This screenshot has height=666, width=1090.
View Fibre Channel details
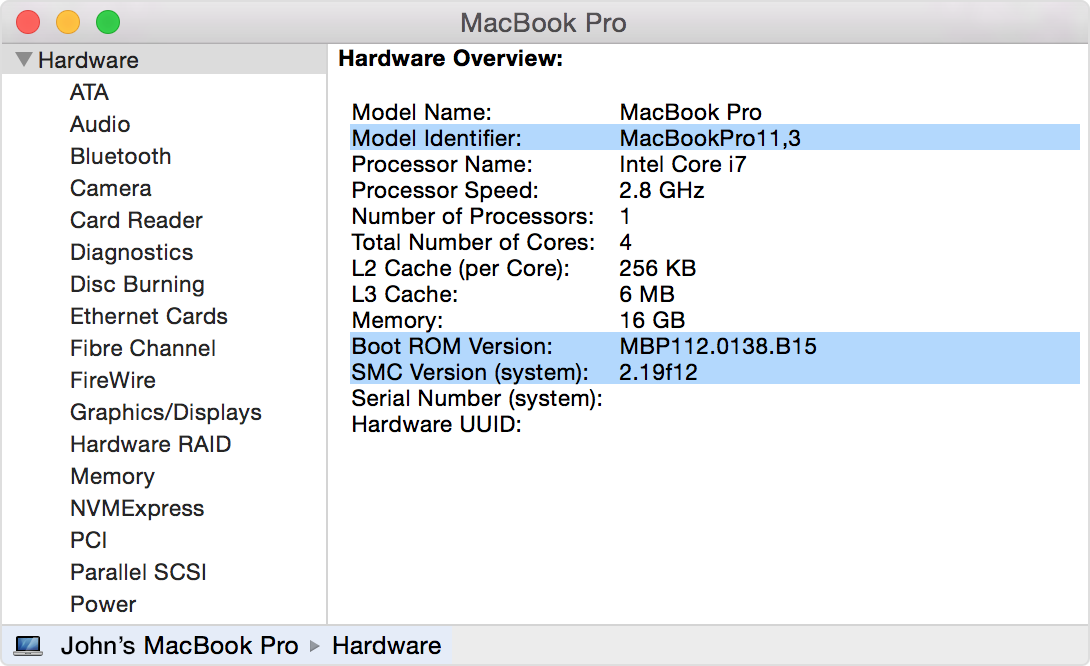click(x=142, y=348)
